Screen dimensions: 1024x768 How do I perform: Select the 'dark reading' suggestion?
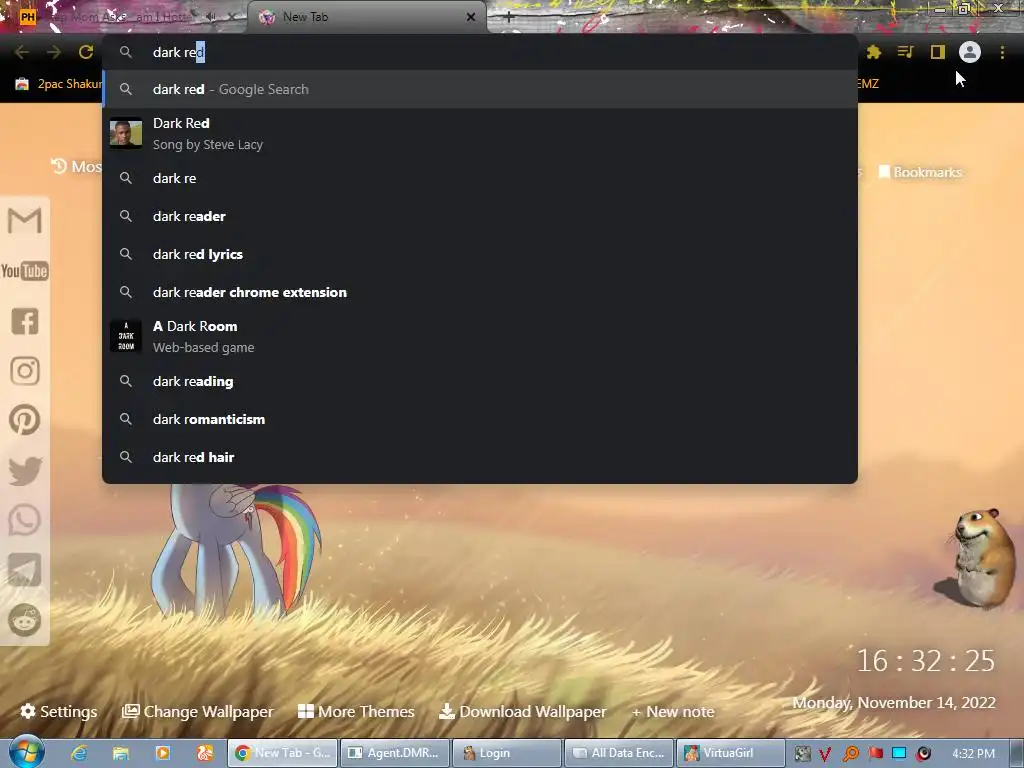tap(480, 381)
